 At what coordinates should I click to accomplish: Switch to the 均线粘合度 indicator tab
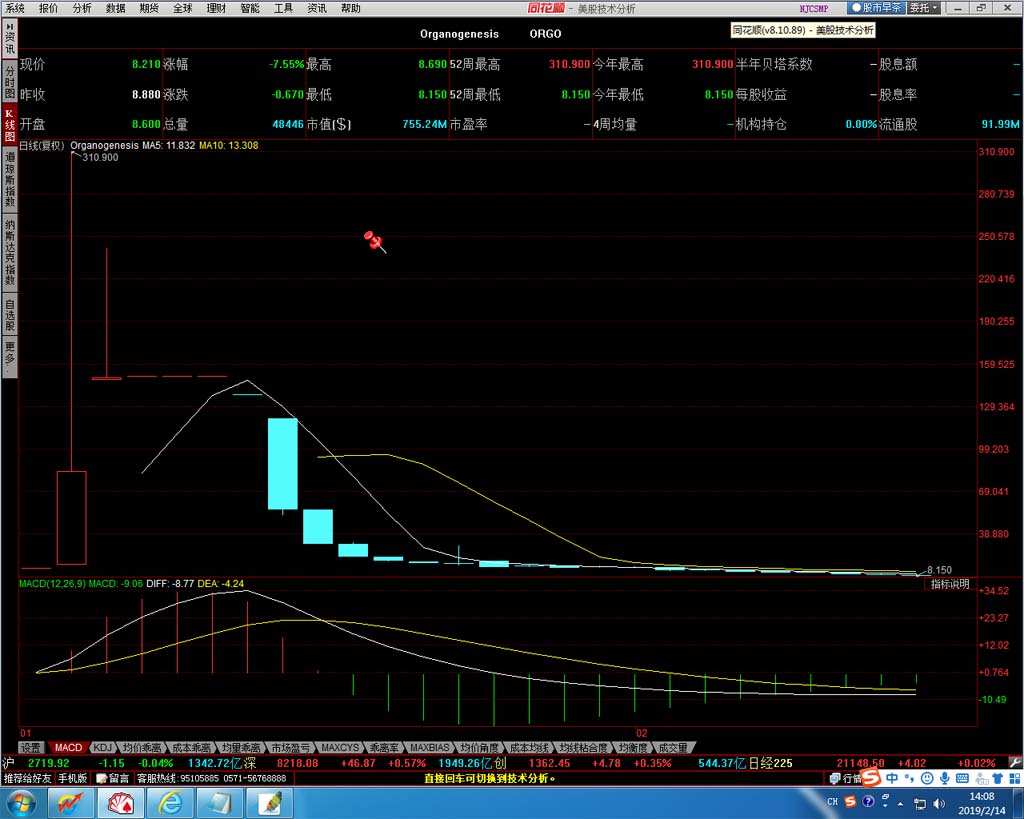coord(583,747)
